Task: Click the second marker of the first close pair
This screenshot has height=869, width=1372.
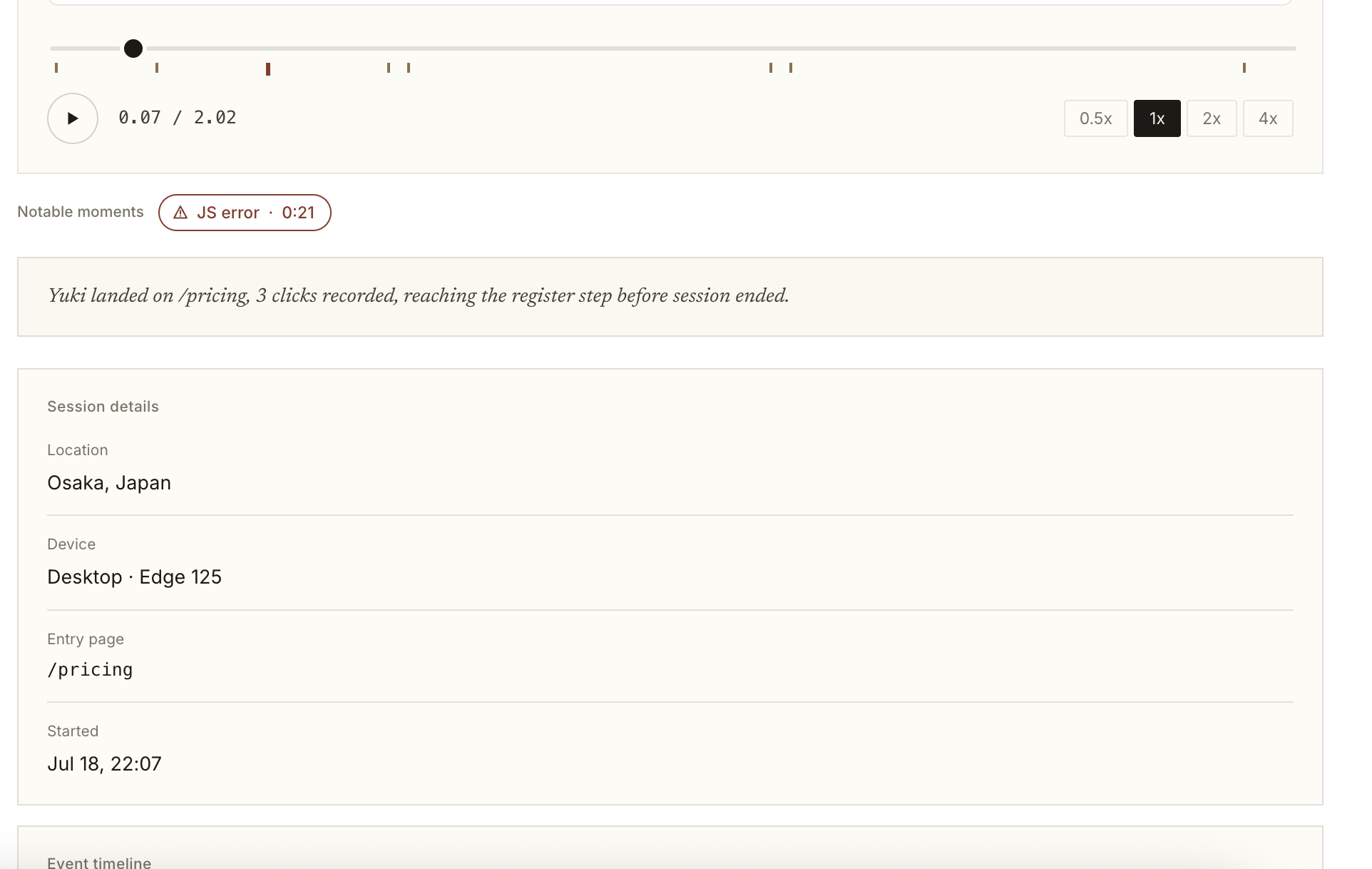Action: click(x=409, y=68)
